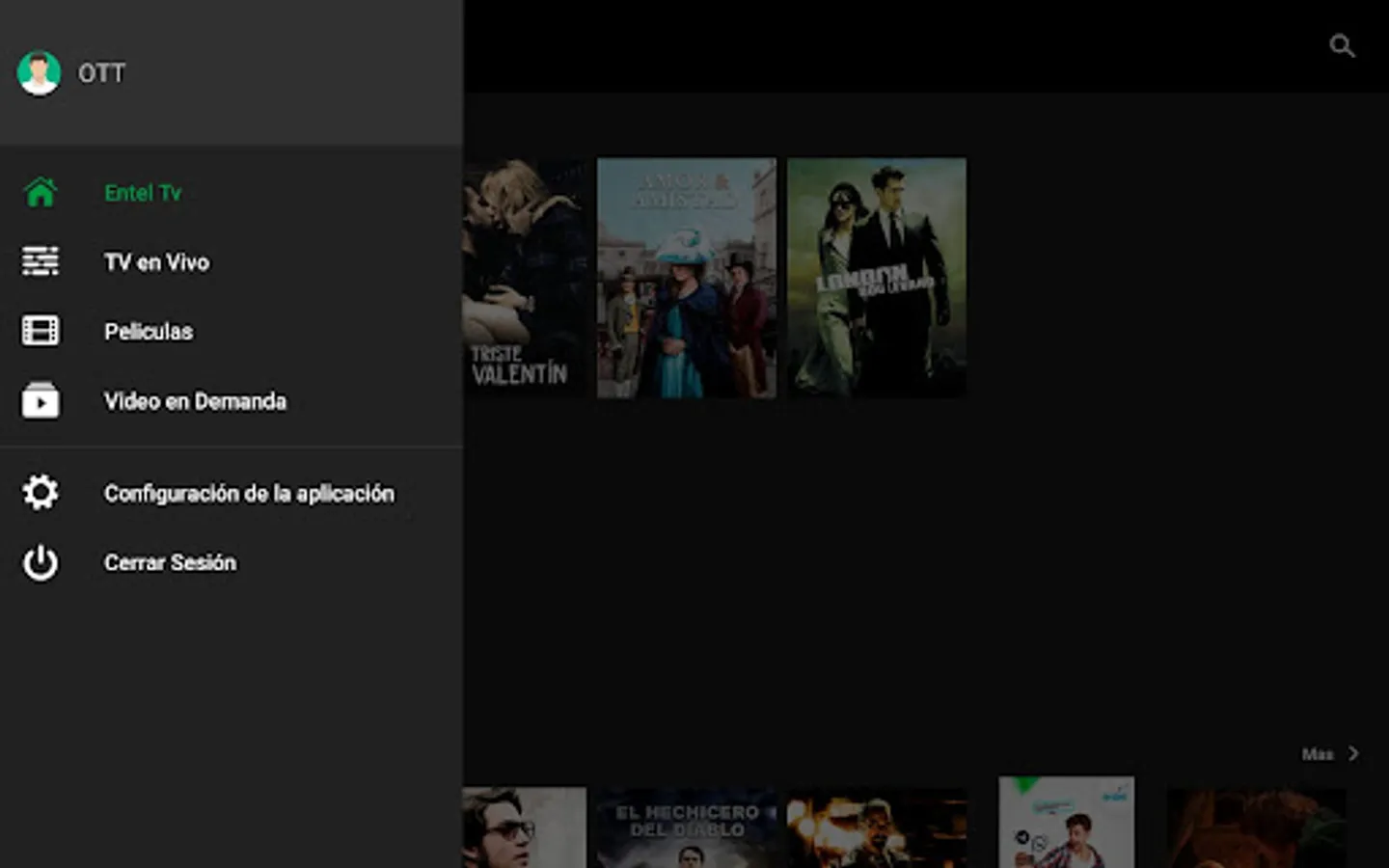Open the brown poster in bottom row
Screen dimensions: 1389x868
point(1256,827)
